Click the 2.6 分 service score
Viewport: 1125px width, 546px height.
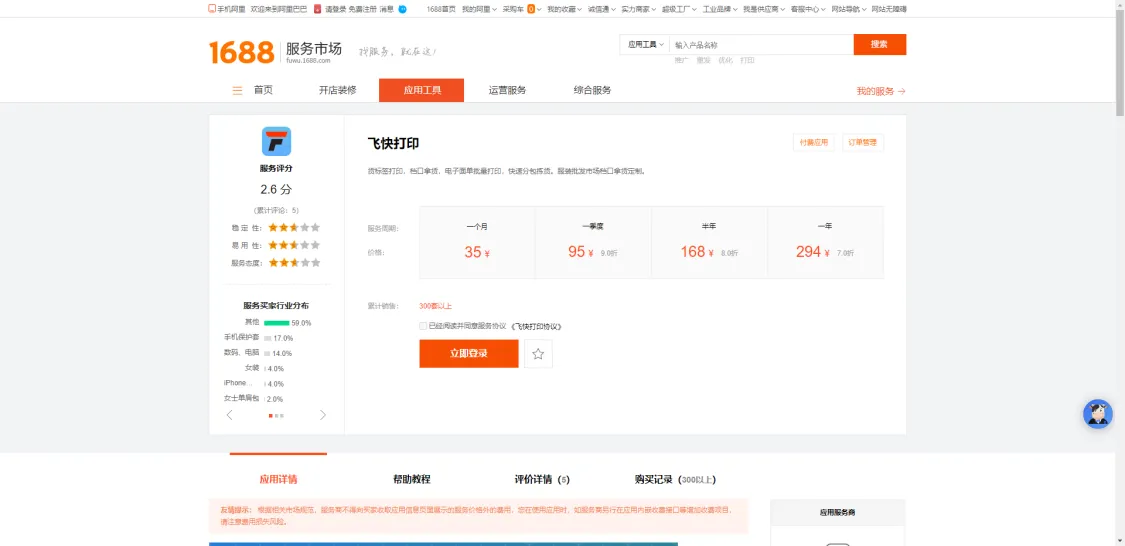(x=276, y=190)
